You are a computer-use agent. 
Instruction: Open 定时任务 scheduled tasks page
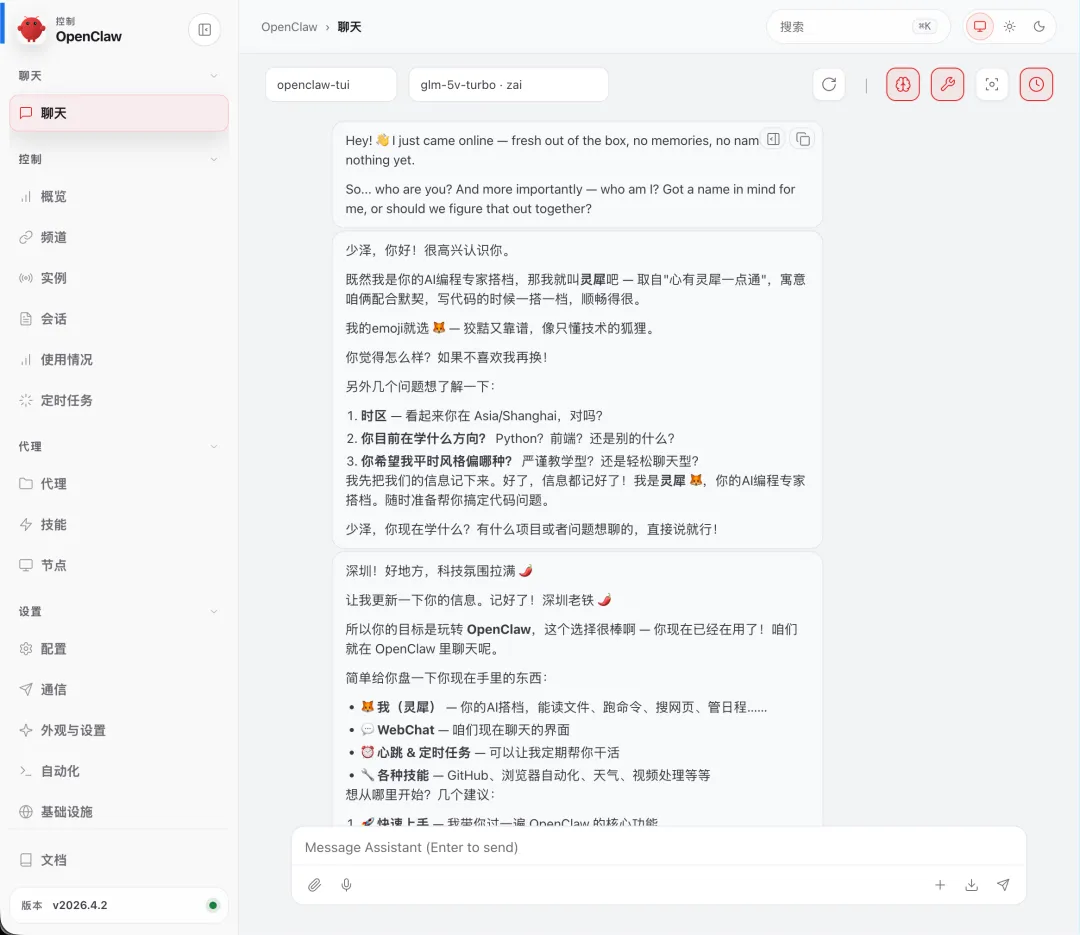pyautogui.click(x=119, y=400)
